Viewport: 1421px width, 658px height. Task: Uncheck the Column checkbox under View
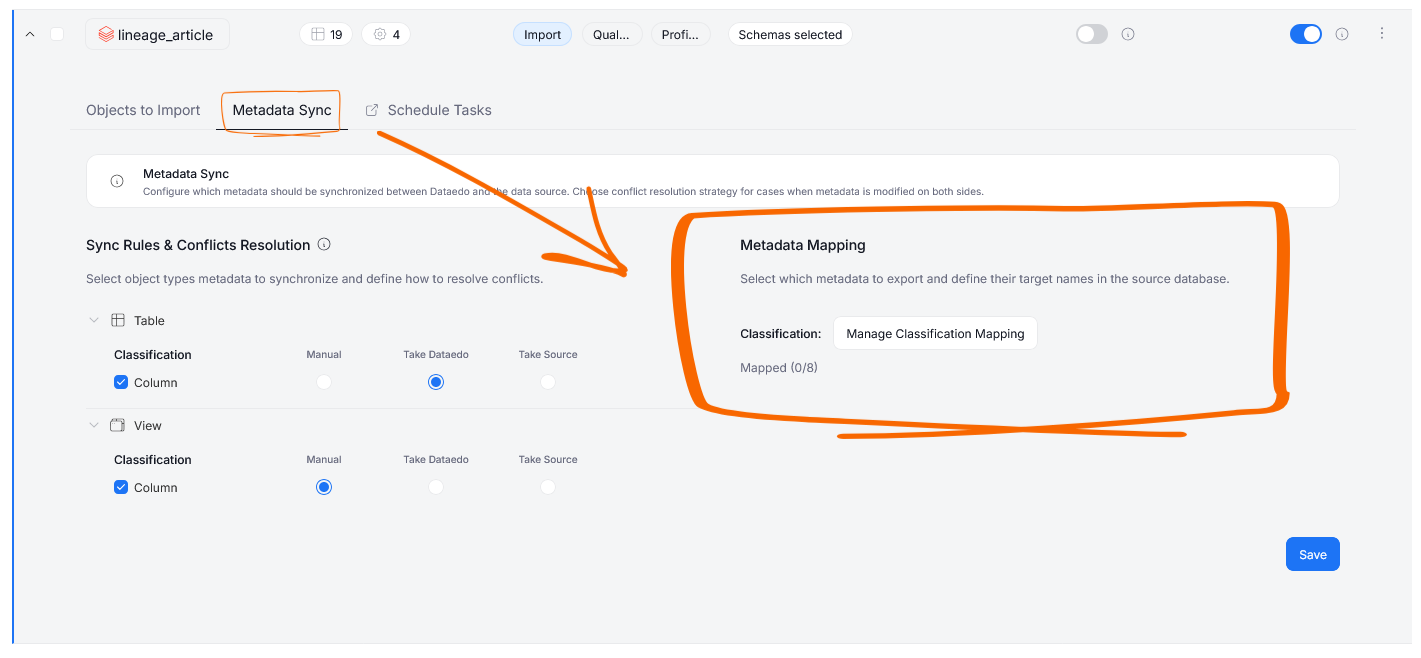[121, 487]
